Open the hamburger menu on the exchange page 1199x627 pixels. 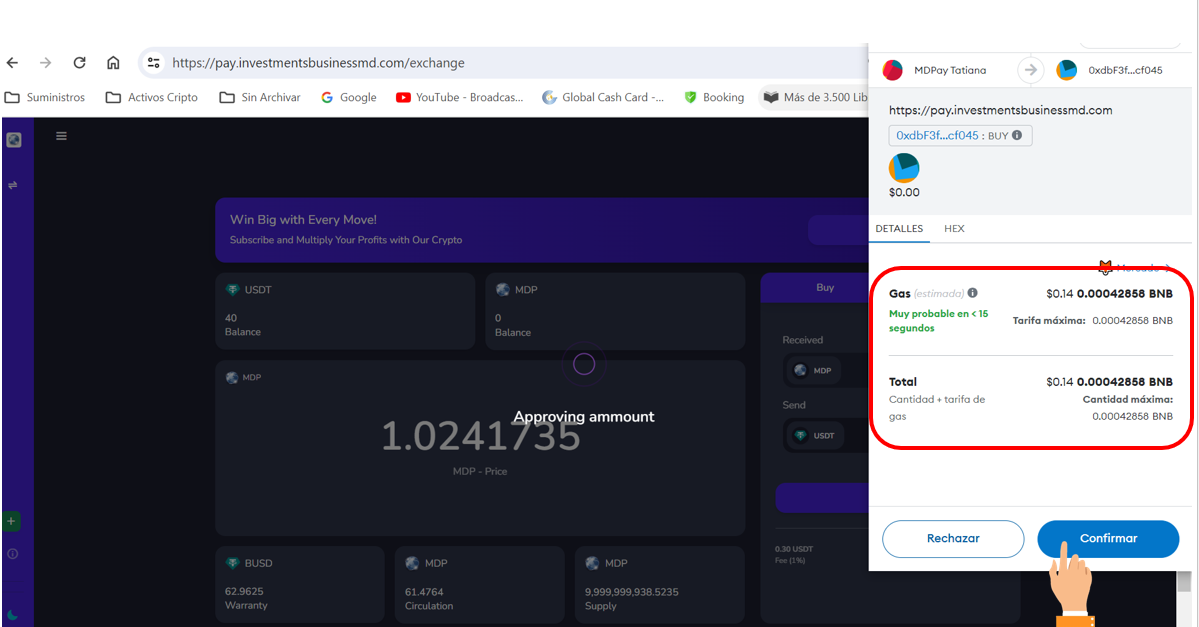61,136
